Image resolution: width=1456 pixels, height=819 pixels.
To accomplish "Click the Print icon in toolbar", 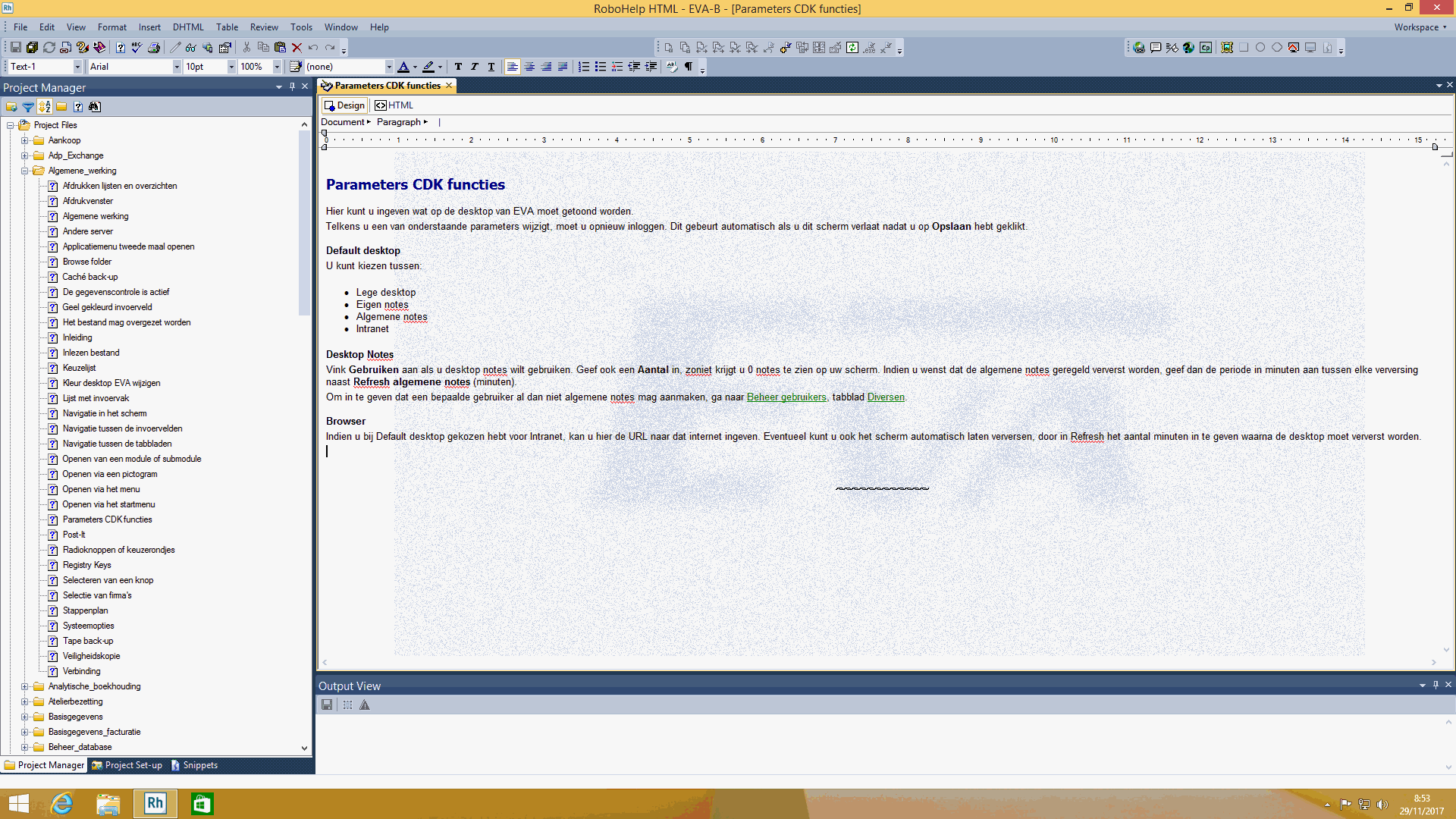I will (154, 47).
